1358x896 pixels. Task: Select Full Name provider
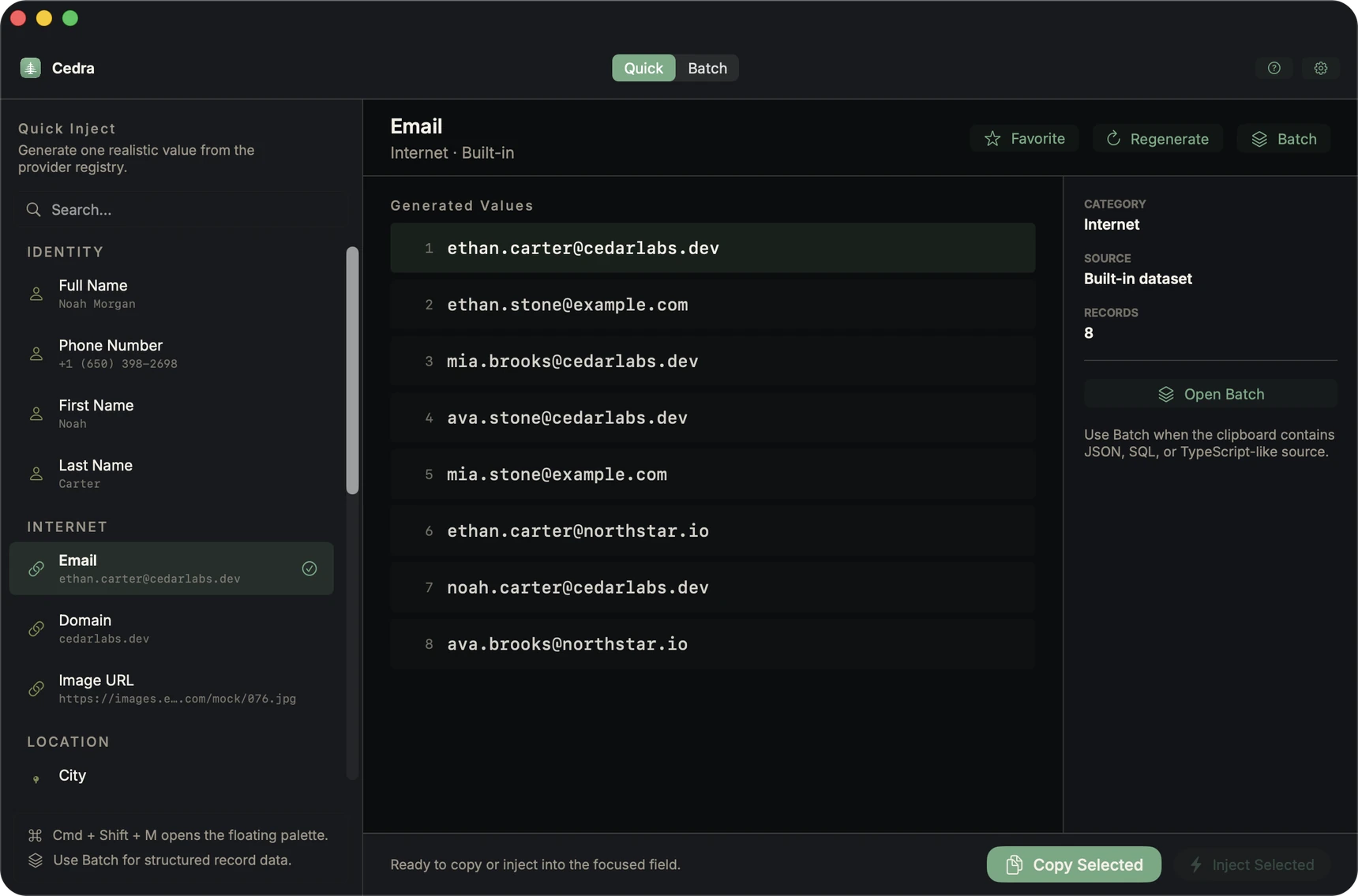[171, 294]
